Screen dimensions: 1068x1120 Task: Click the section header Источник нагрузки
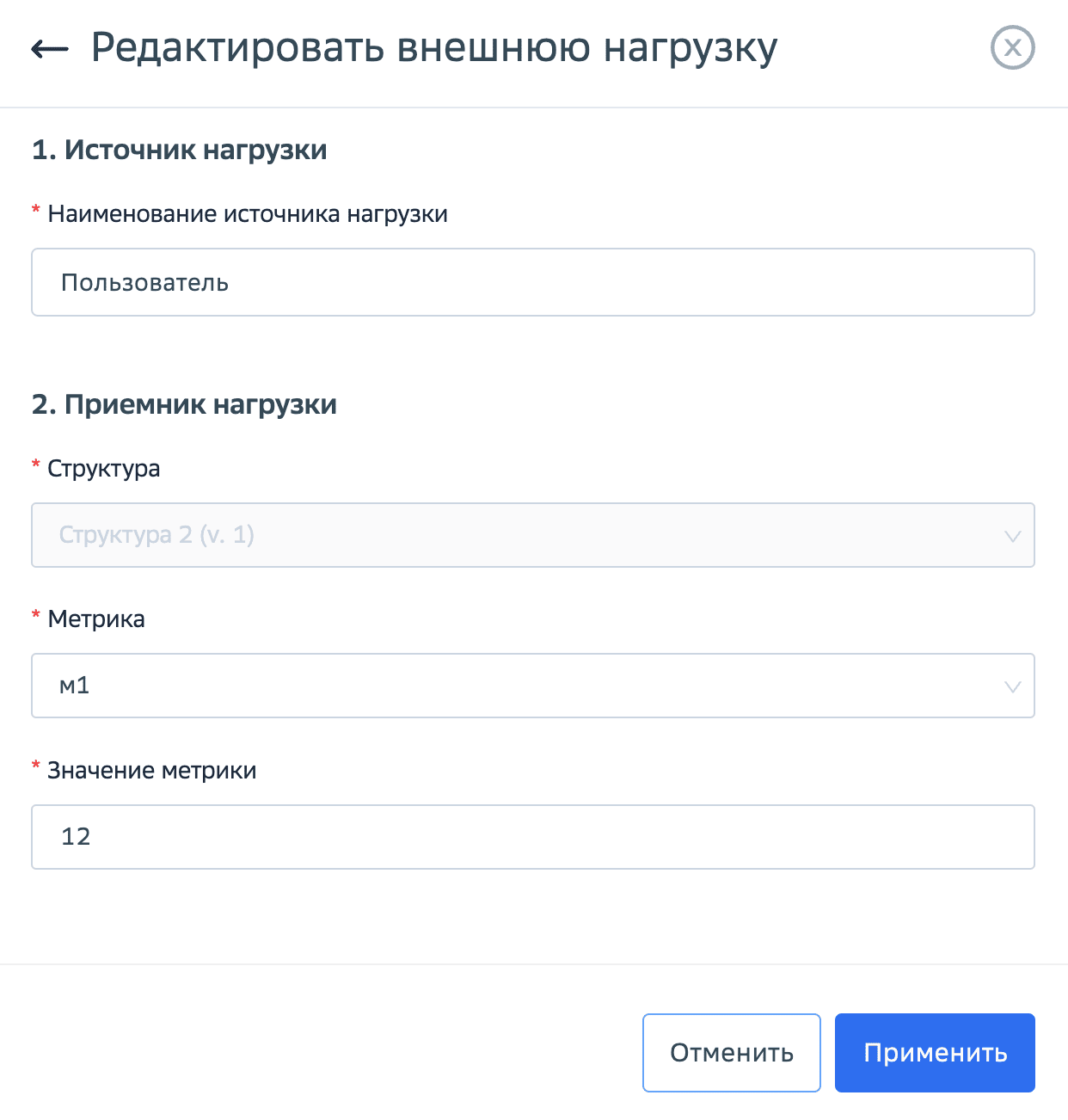click(180, 149)
